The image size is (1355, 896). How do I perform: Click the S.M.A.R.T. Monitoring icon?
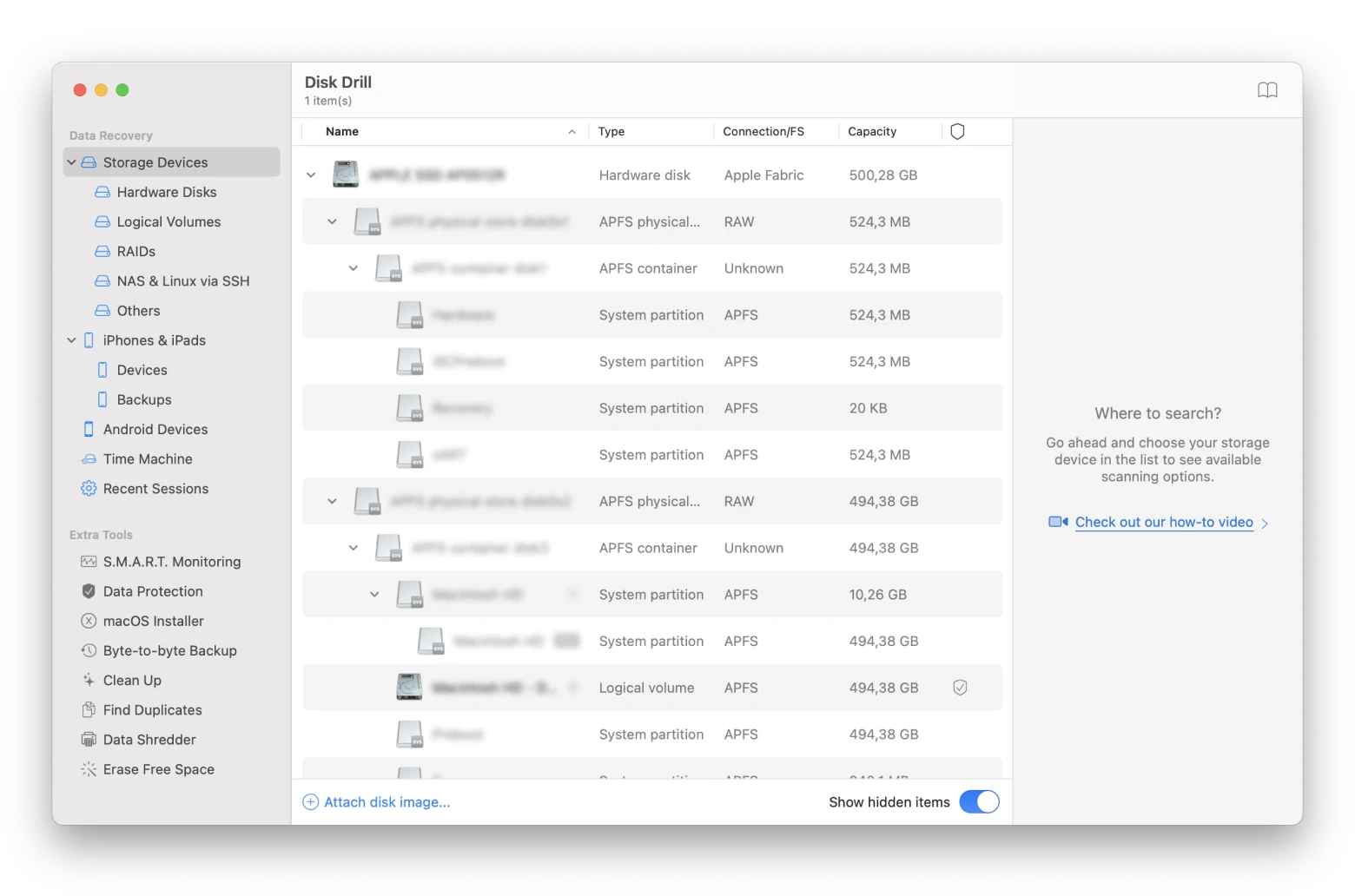coord(89,562)
